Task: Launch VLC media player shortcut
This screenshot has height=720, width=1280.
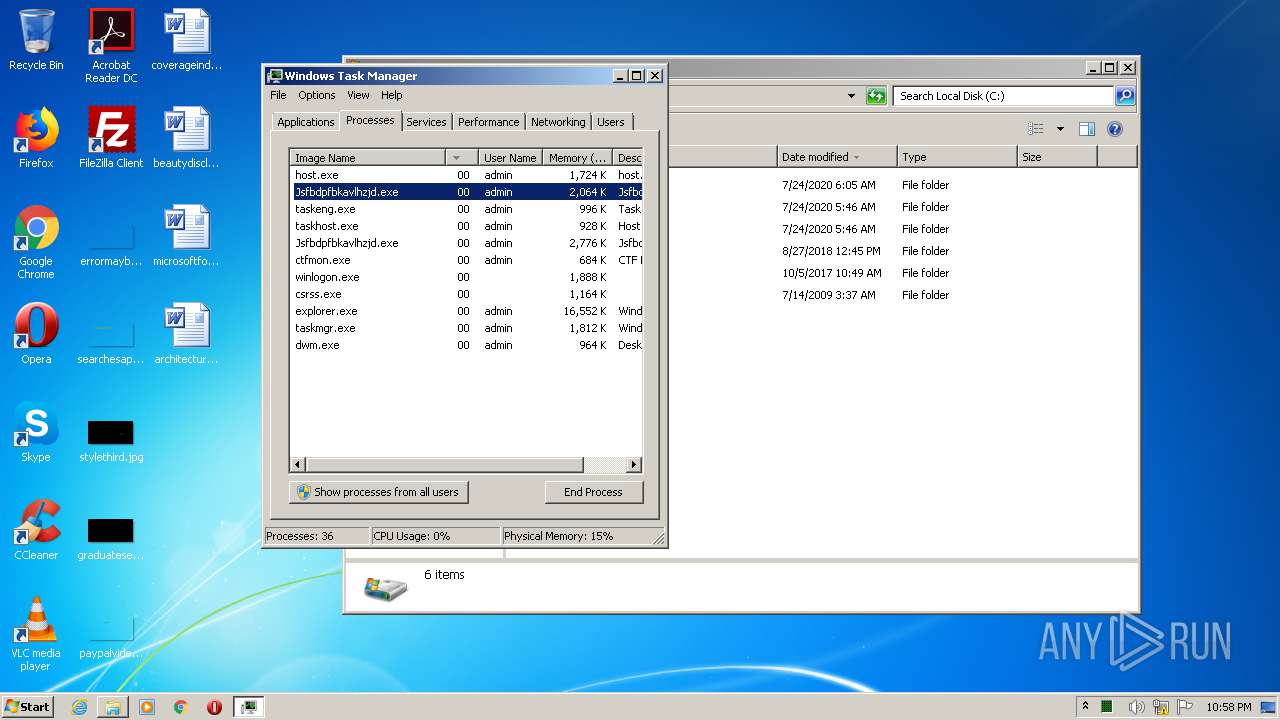Action: pyautogui.click(x=36, y=634)
